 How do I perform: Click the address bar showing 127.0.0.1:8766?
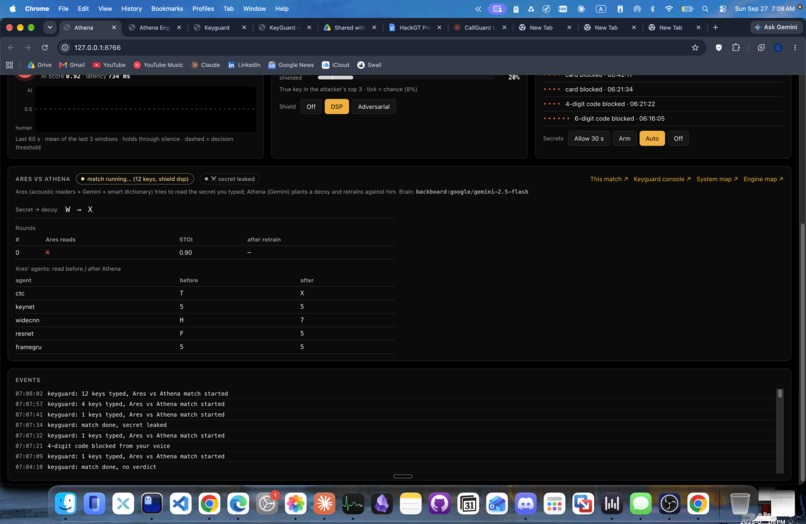tap(378, 47)
